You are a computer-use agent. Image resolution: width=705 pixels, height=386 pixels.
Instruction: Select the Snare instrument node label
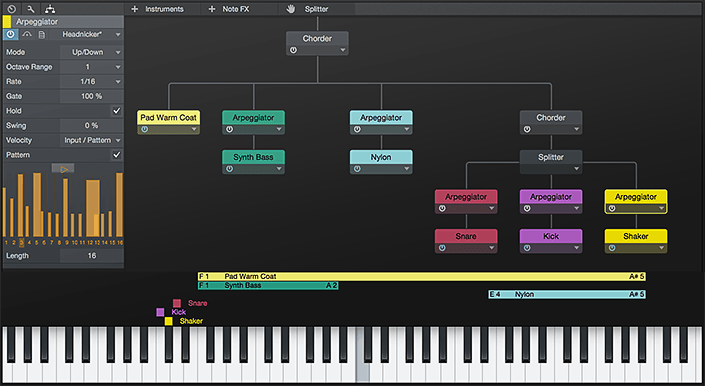pos(466,236)
